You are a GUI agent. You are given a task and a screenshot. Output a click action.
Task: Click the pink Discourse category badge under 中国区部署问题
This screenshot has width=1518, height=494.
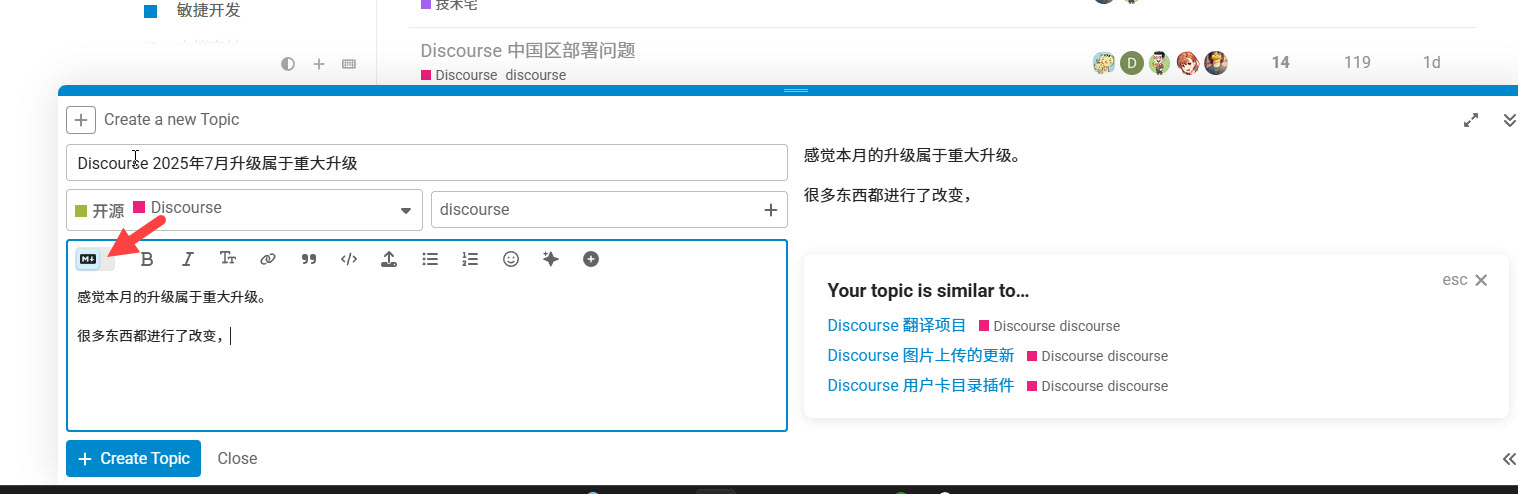pyautogui.click(x=459, y=75)
